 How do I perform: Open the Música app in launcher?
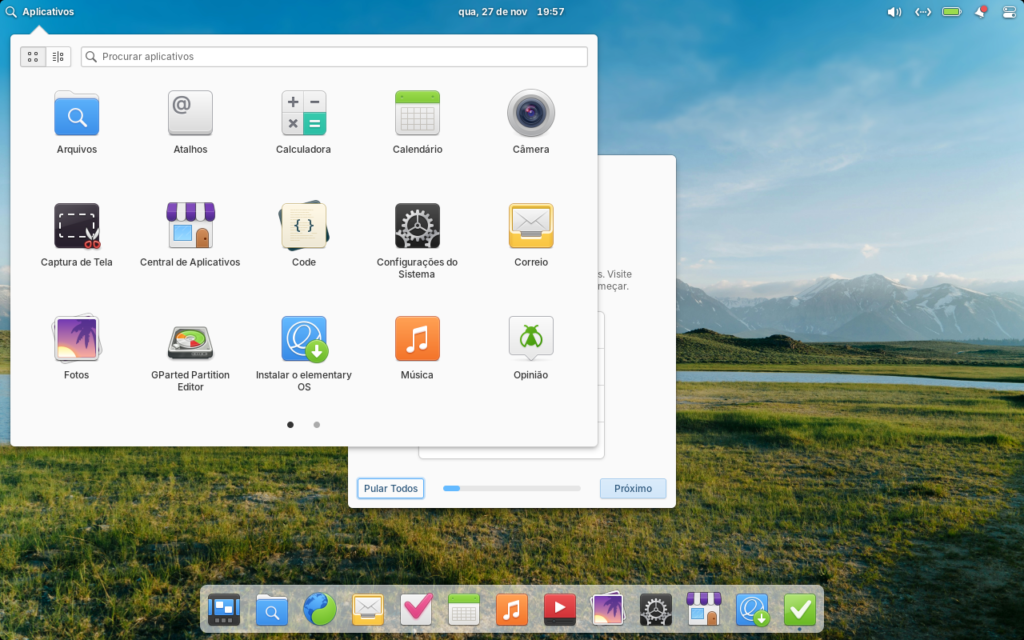tap(417, 349)
